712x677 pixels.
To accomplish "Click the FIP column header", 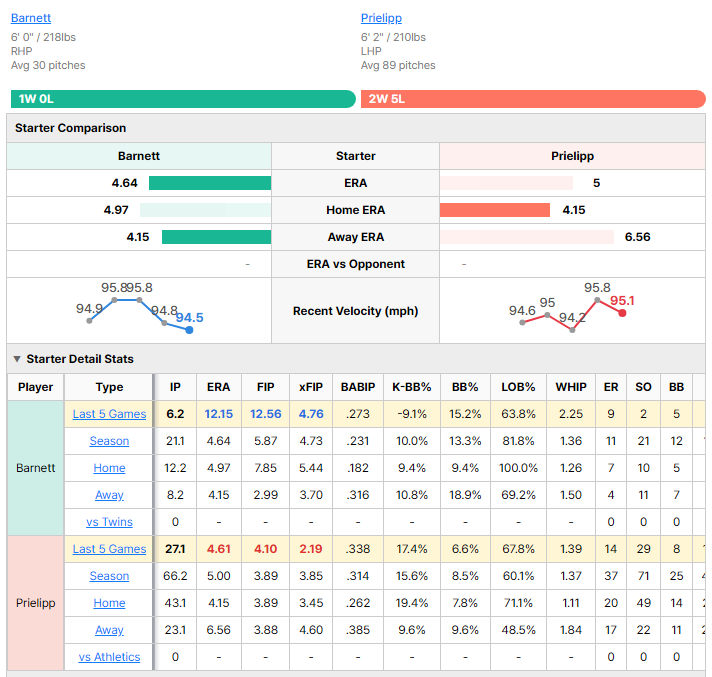I will pyautogui.click(x=265, y=387).
